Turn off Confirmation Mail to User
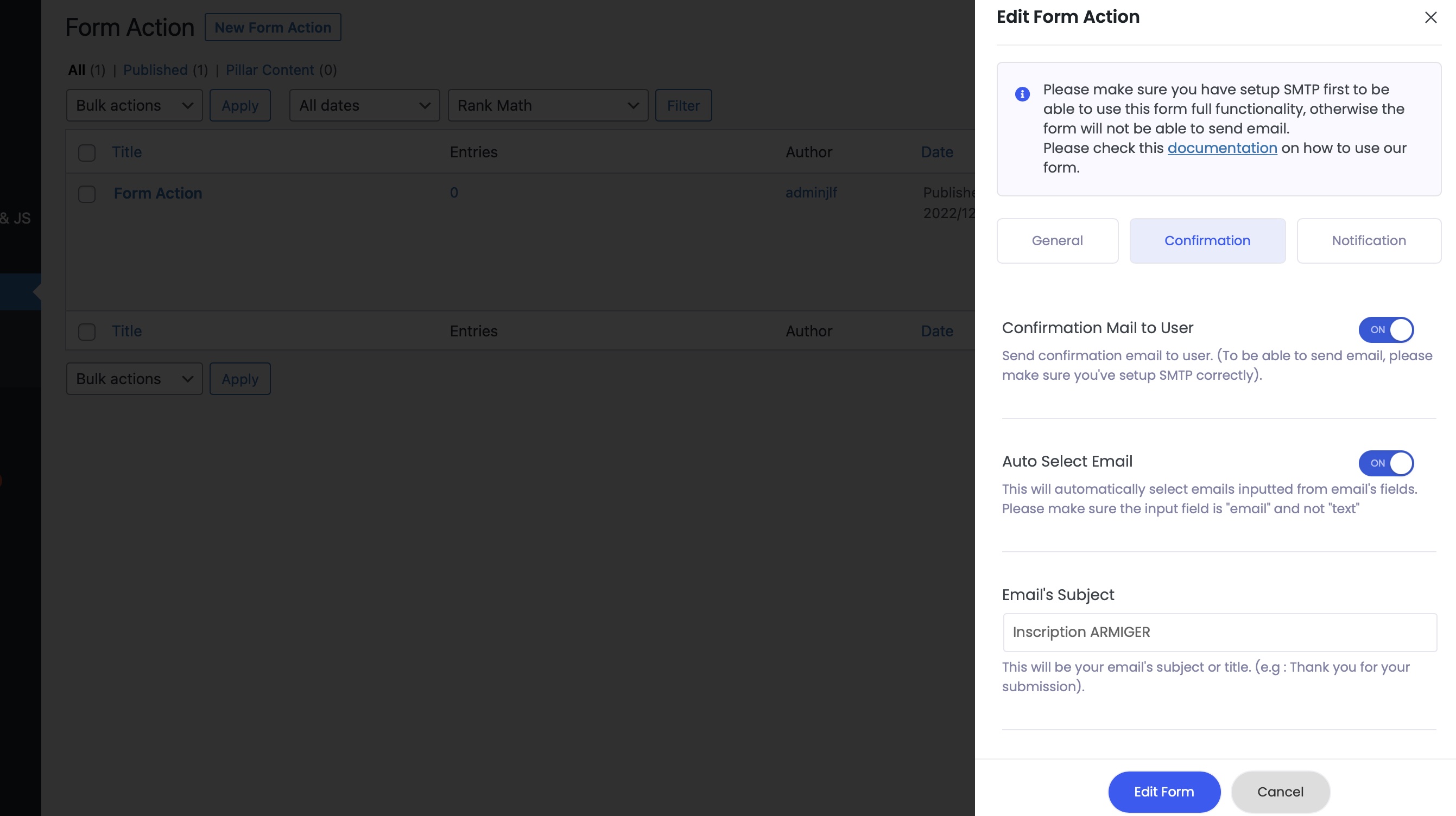 pyautogui.click(x=1385, y=330)
